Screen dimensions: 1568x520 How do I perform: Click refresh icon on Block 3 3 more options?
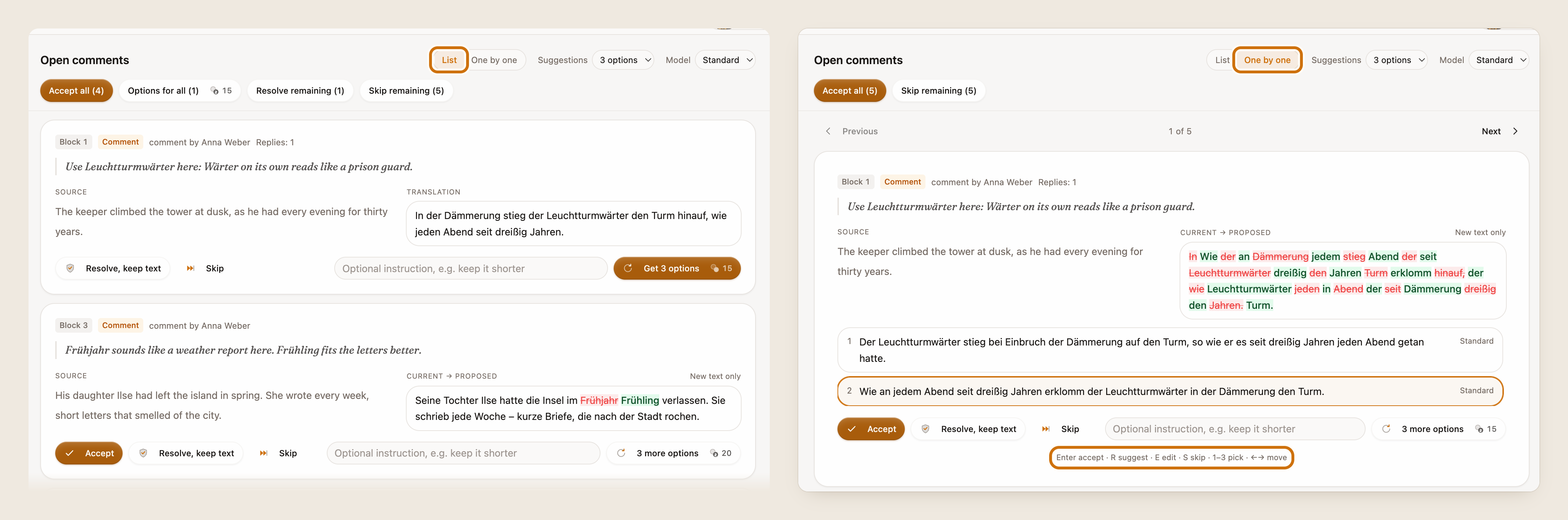tap(621, 453)
